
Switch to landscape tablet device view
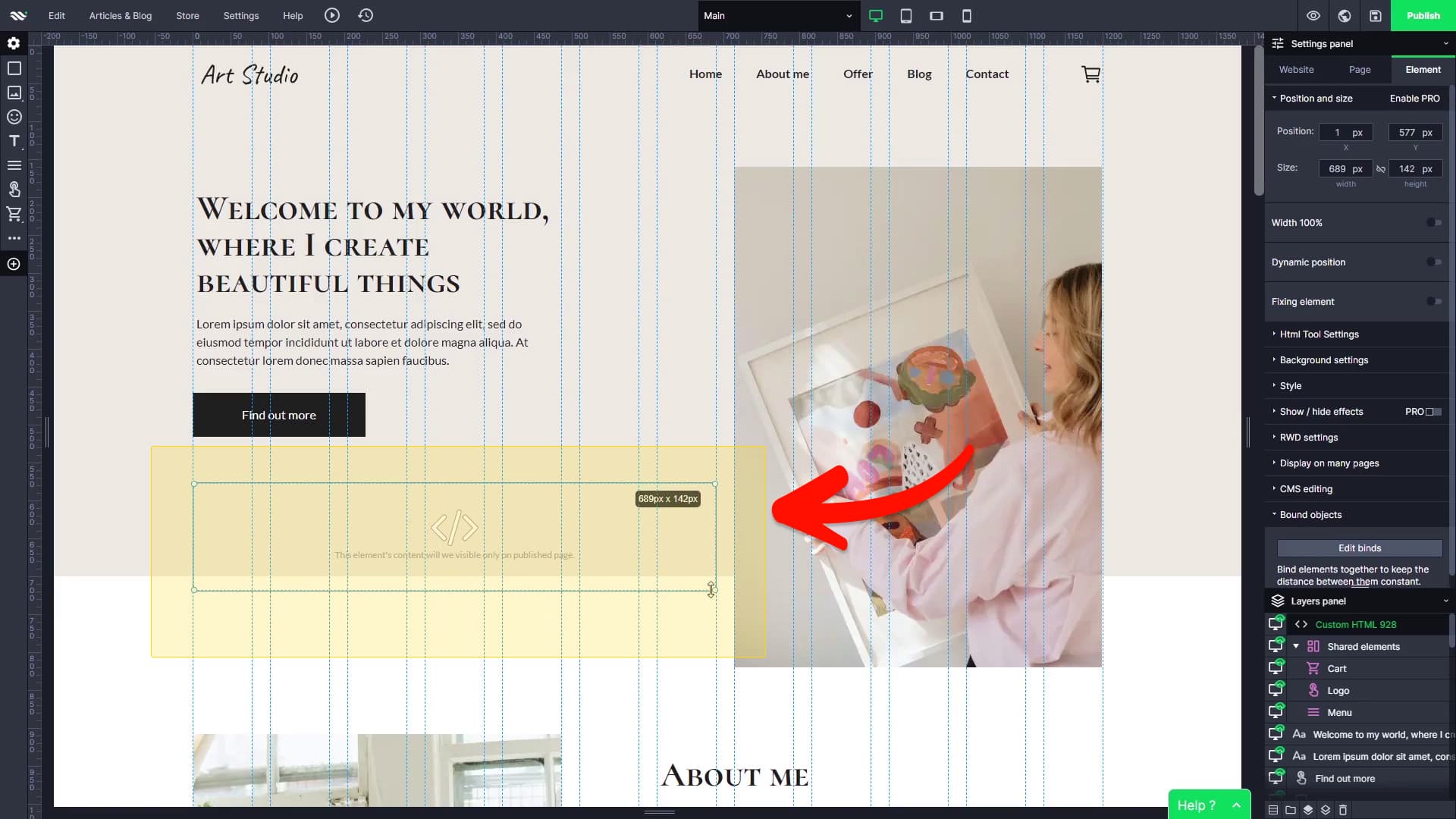[x=937, y=15]
